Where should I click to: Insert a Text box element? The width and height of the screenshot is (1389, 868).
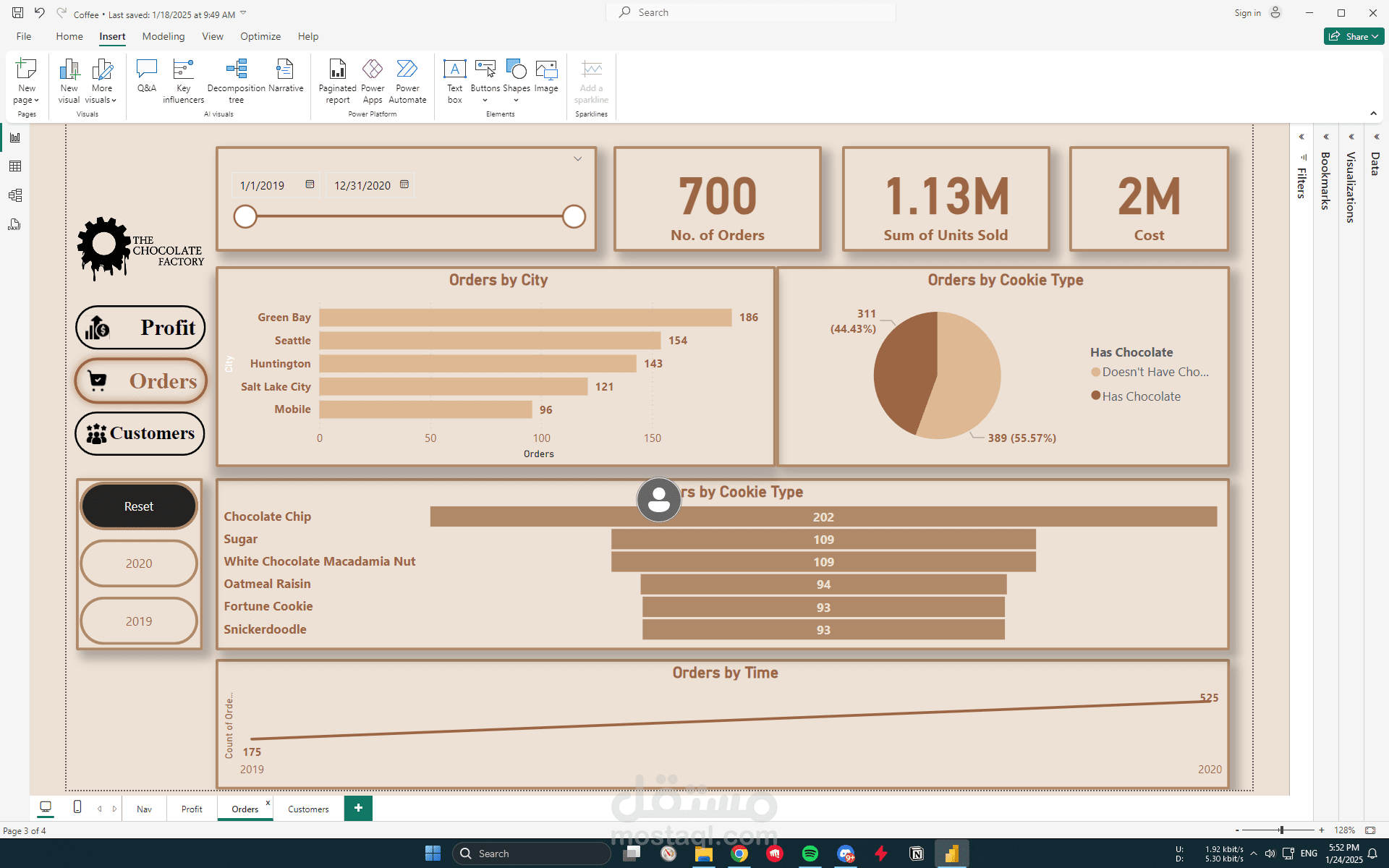point(454,81)
